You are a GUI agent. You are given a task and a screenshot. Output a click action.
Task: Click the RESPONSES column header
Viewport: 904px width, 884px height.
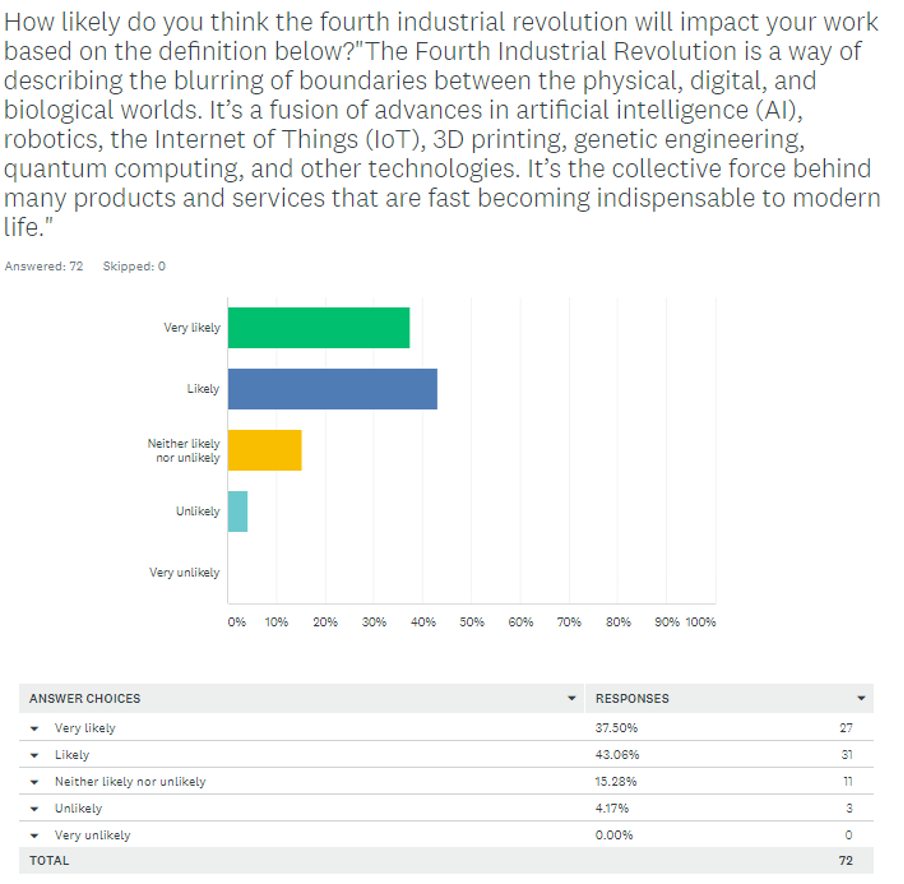point(632,698)
